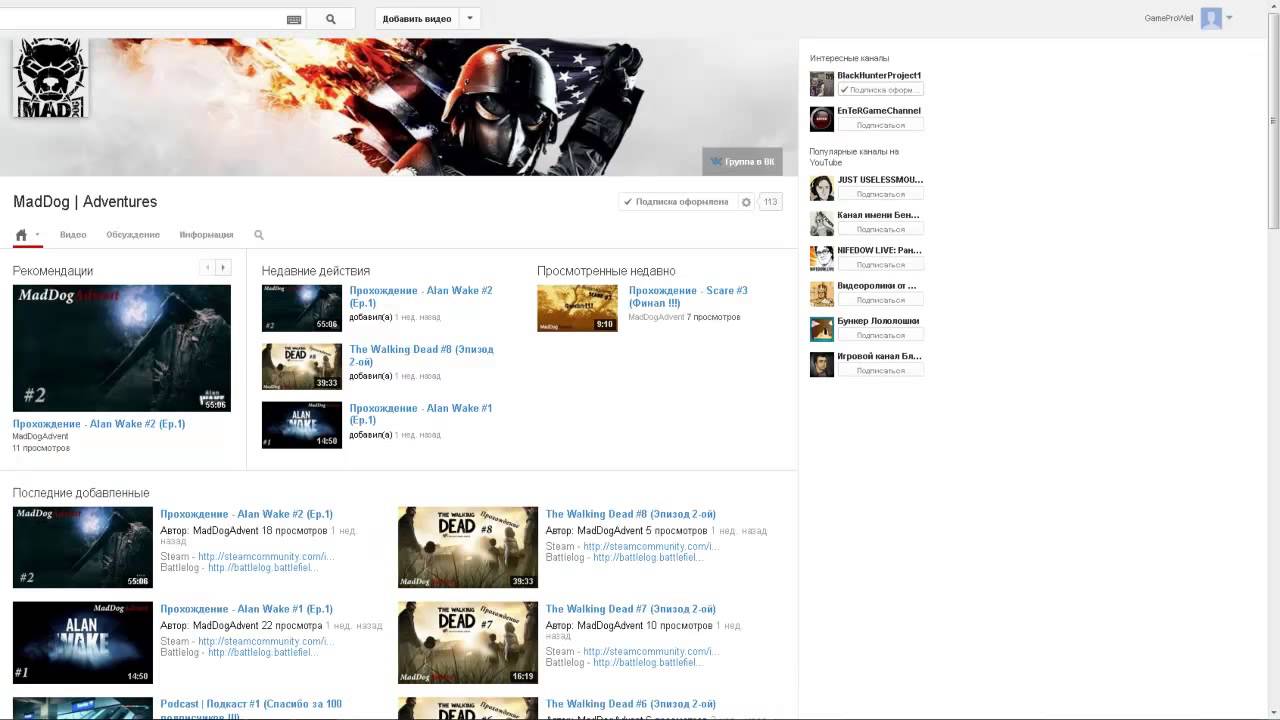
Task: Open the Группа в ВК link button
Action: (742, 161)
